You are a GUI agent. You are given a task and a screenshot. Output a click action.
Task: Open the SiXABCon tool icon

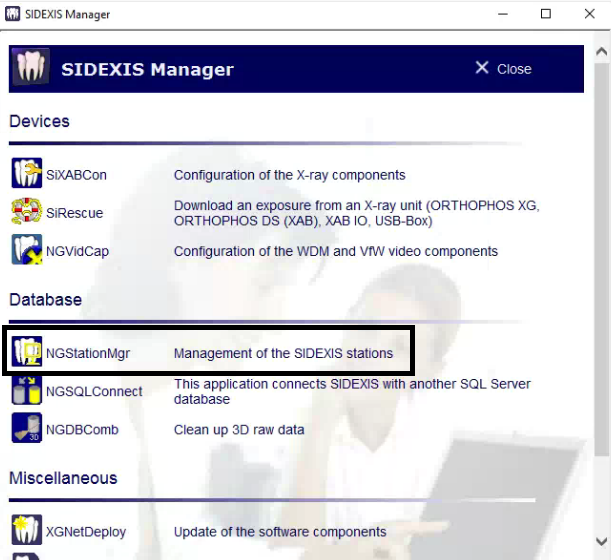[26, 173]
